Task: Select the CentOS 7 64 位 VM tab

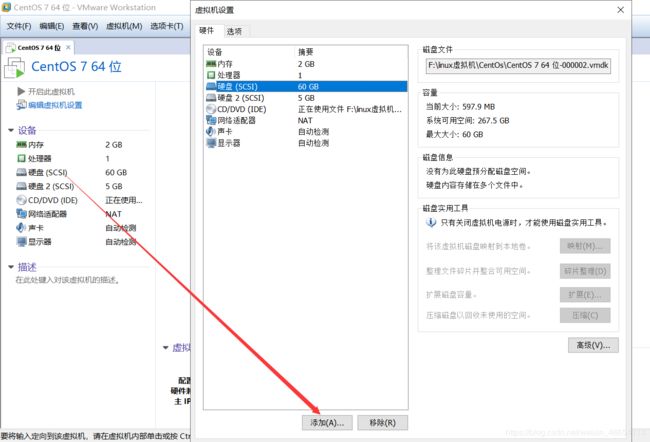Action: [39, 48]
